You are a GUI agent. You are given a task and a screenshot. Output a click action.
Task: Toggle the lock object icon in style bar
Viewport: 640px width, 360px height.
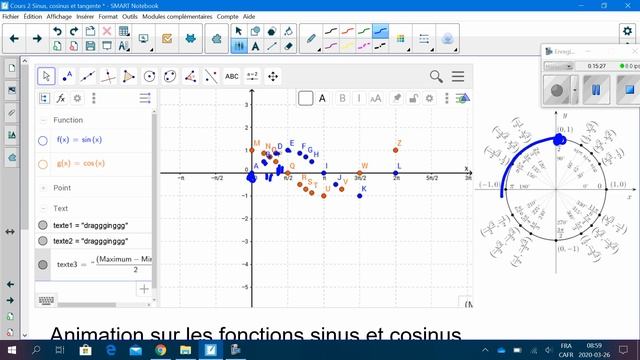[x=413, y=98]
